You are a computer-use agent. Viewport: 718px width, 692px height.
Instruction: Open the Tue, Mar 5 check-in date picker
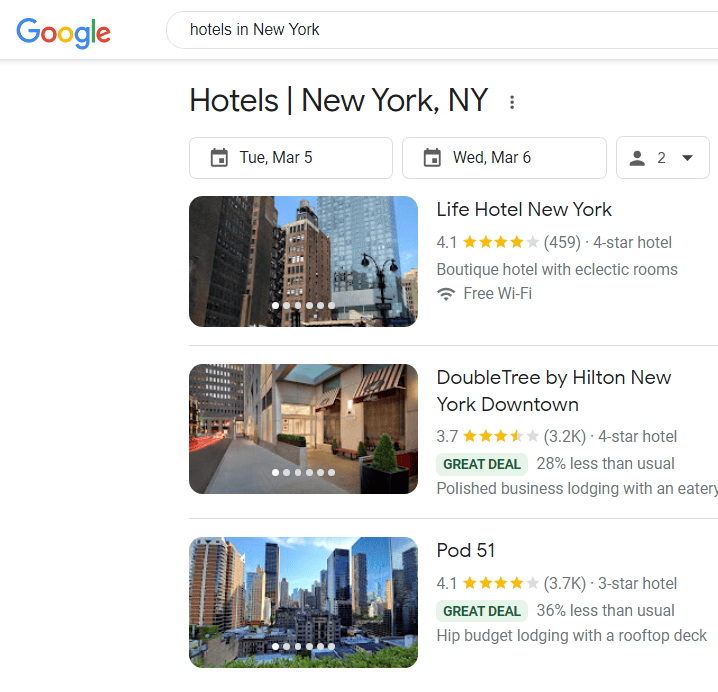291,158
